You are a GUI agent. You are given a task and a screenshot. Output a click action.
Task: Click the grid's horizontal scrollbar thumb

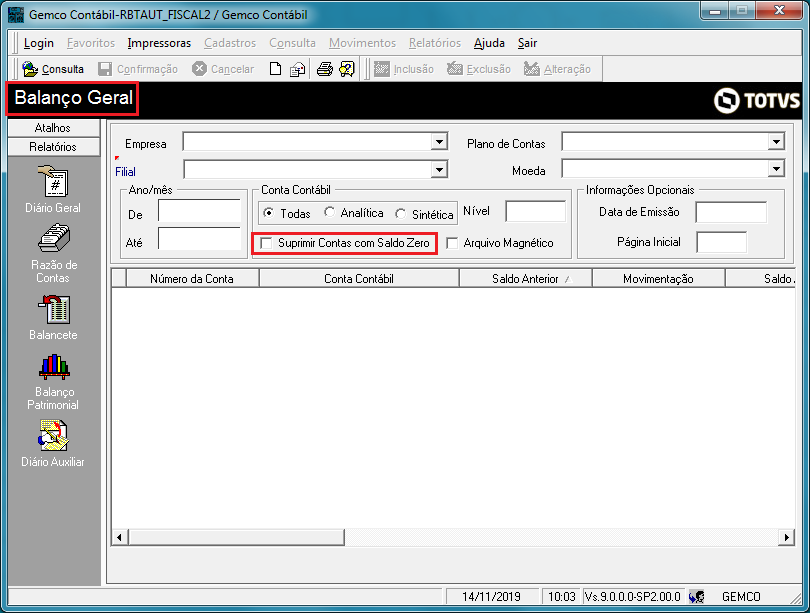tap(236, 537)
